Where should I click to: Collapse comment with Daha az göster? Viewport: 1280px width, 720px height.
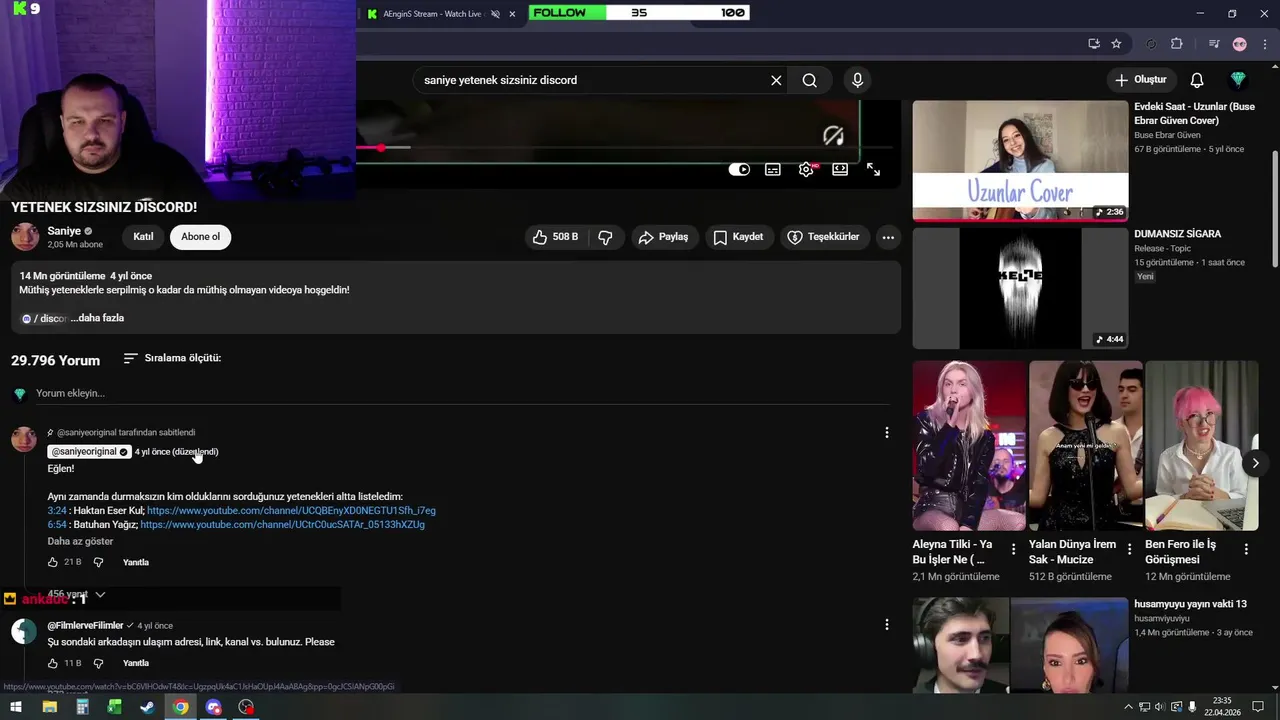[80, 541]
